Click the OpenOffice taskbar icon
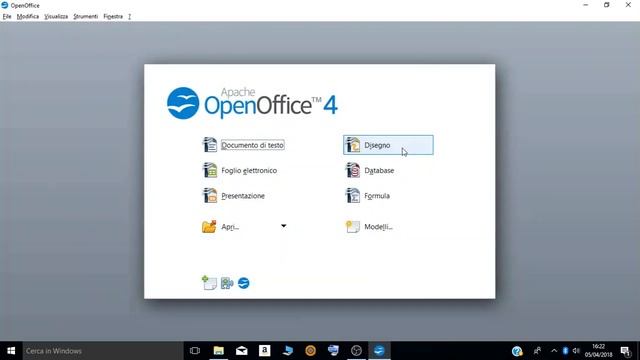Viewport: 640px width, 360px height. 379,351
